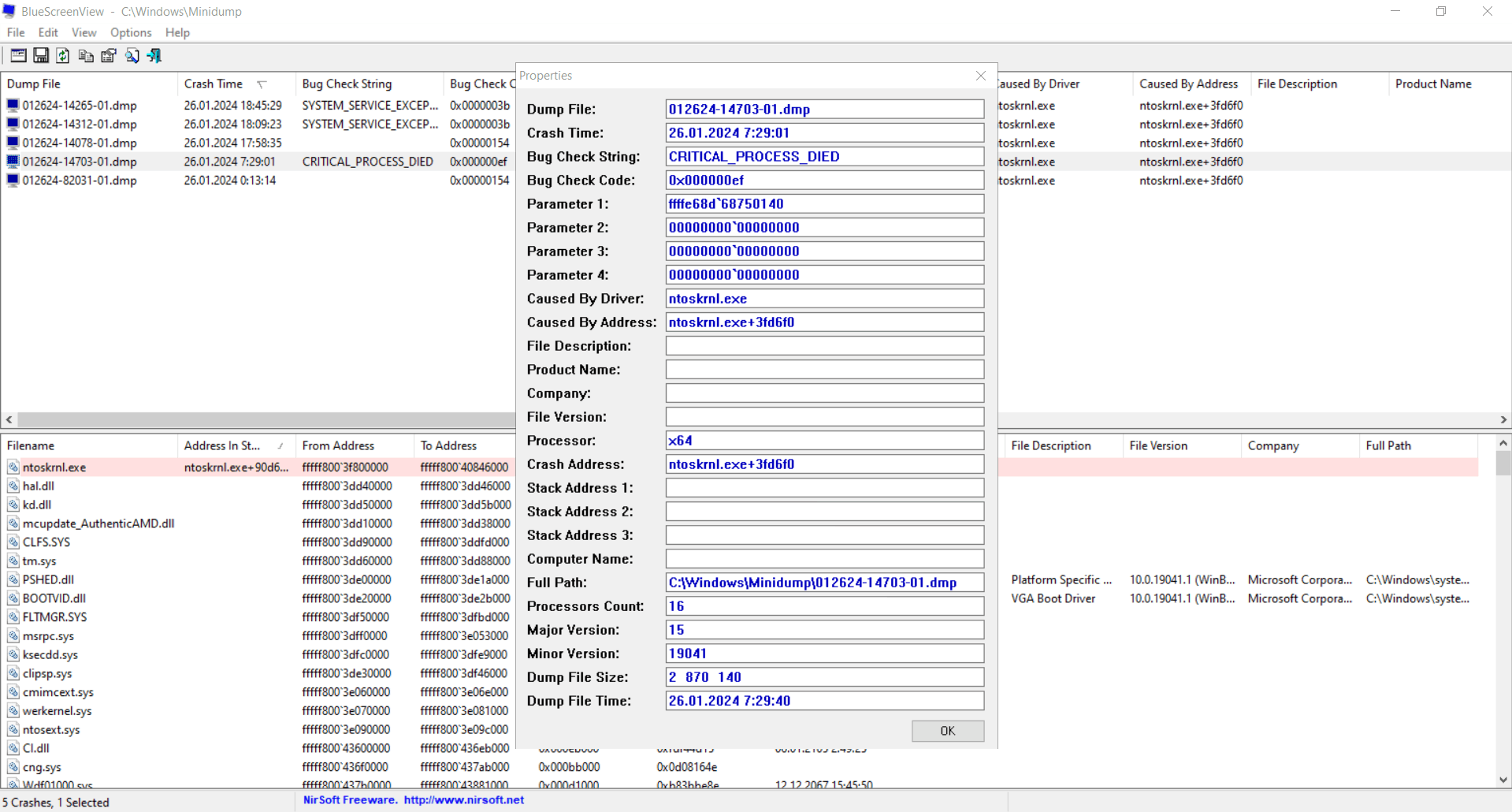Open the Help menu
The height and width of the screenshot is (812, 1512).
[x=177, y=32]
